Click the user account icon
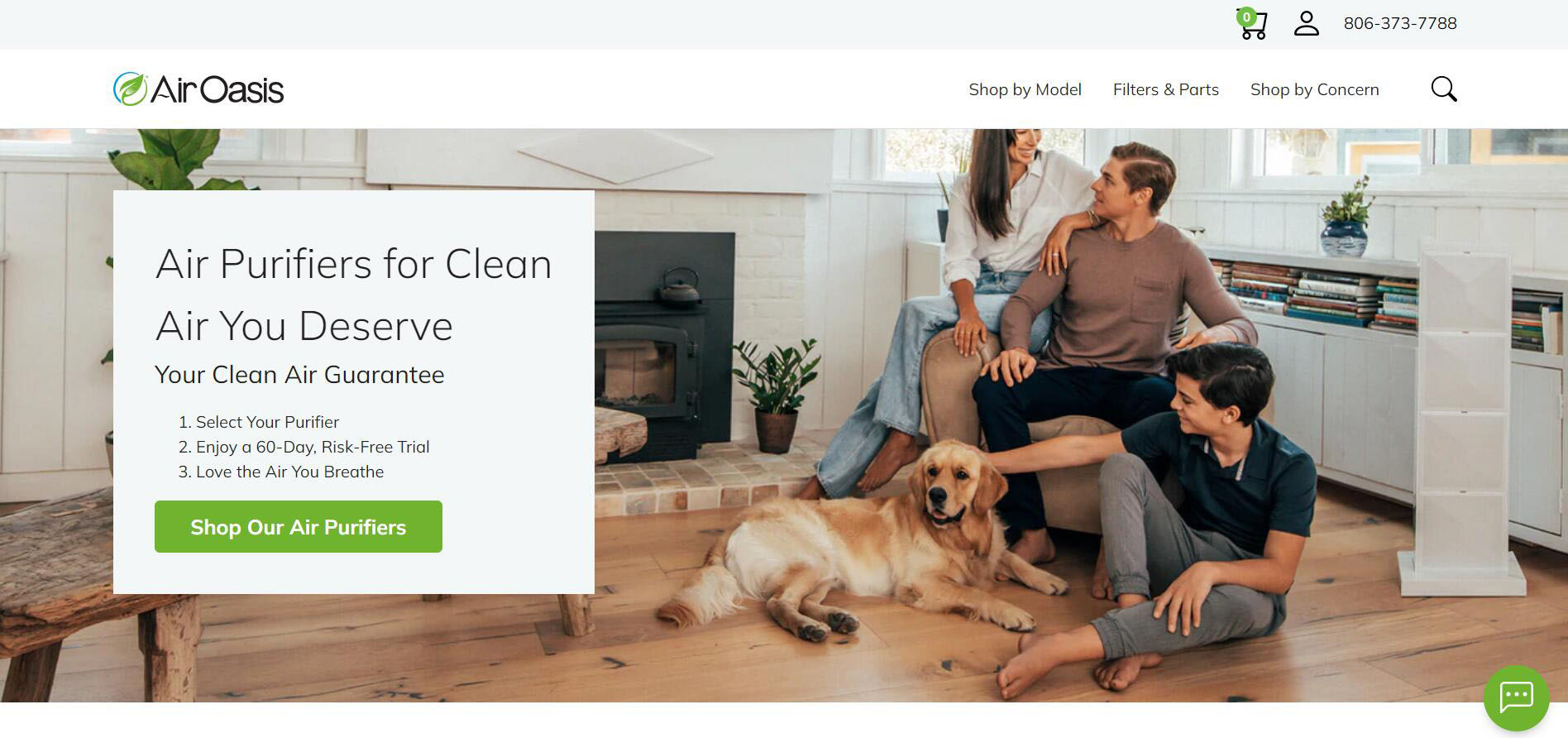 [1307, 23]
